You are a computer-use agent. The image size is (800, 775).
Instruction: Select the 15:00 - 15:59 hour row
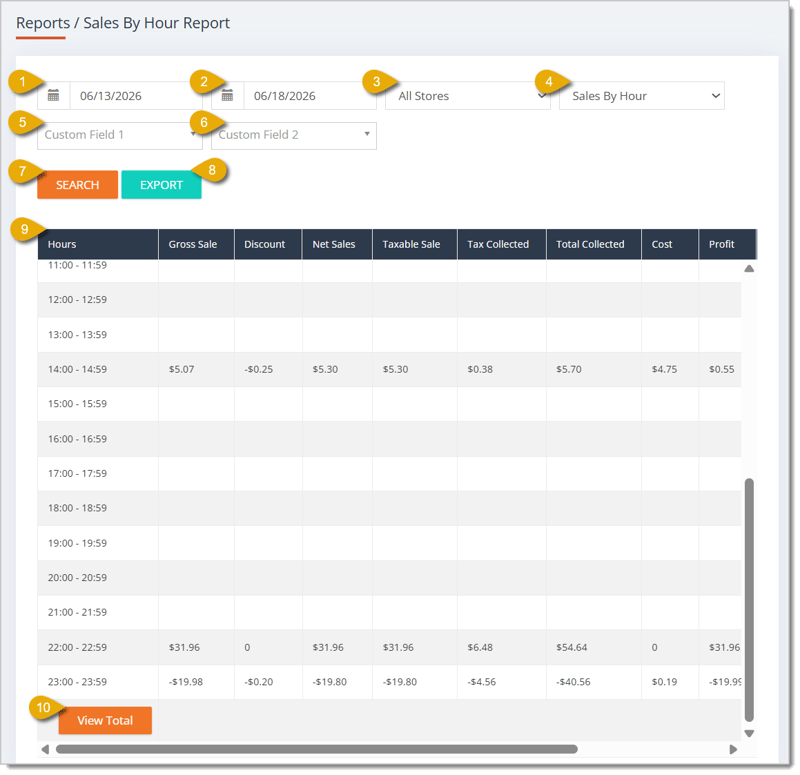(389, 404)
